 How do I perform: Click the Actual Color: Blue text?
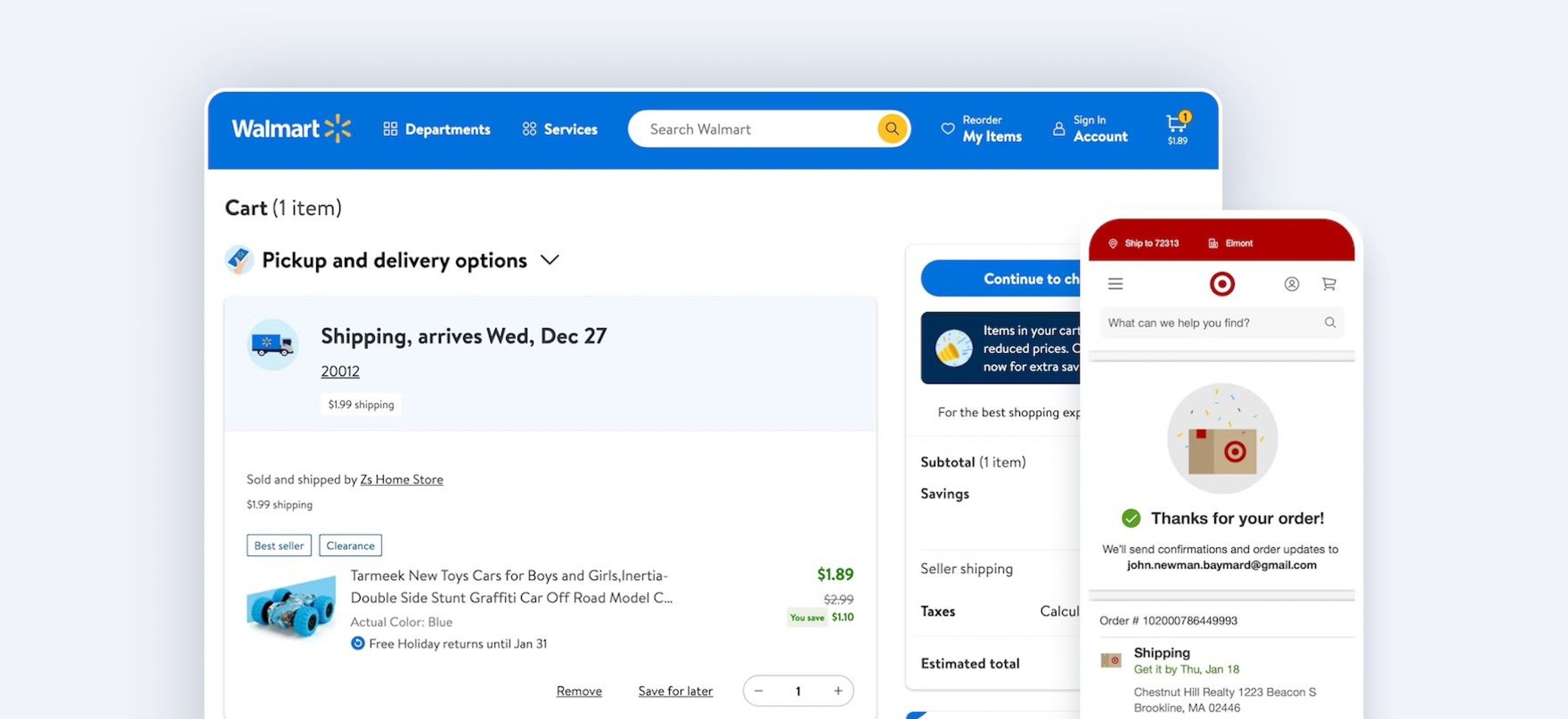tap(401, 621)
